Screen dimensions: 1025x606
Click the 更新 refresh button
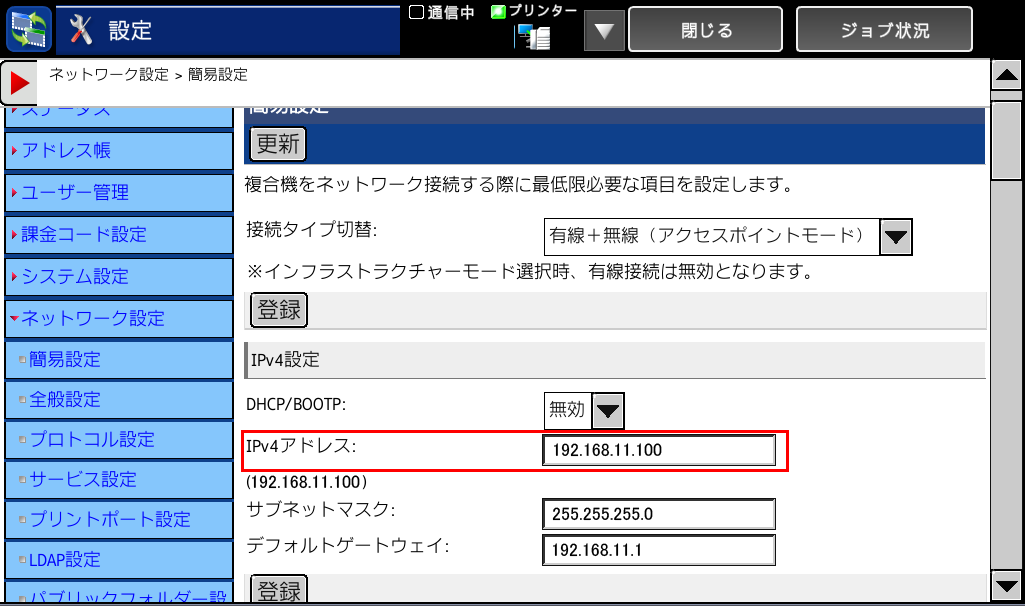pyautogui.click(x=278, y=144)
